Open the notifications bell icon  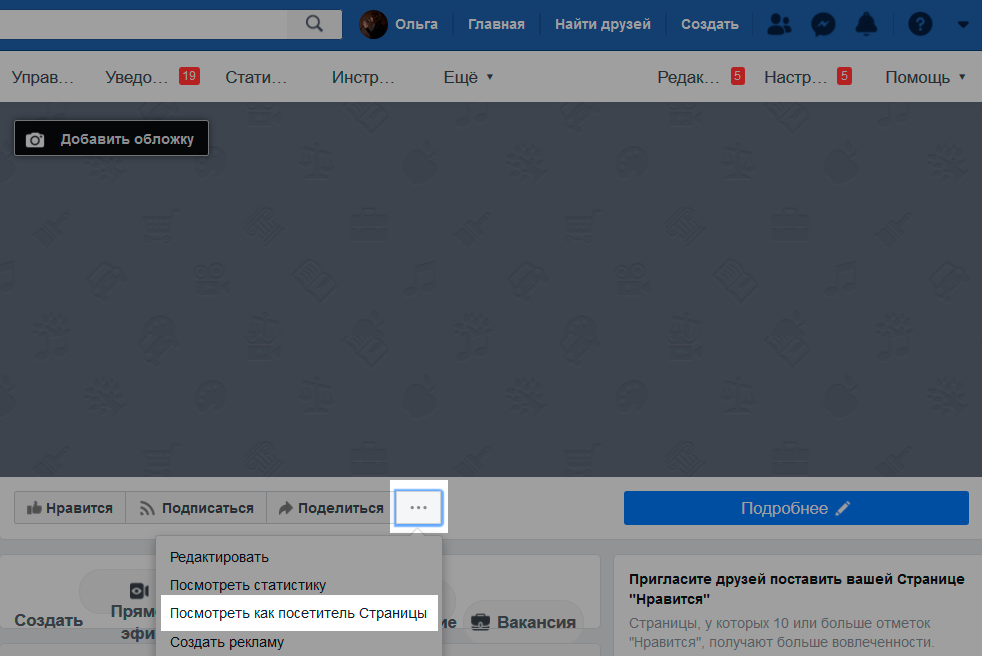click(866, 24)
